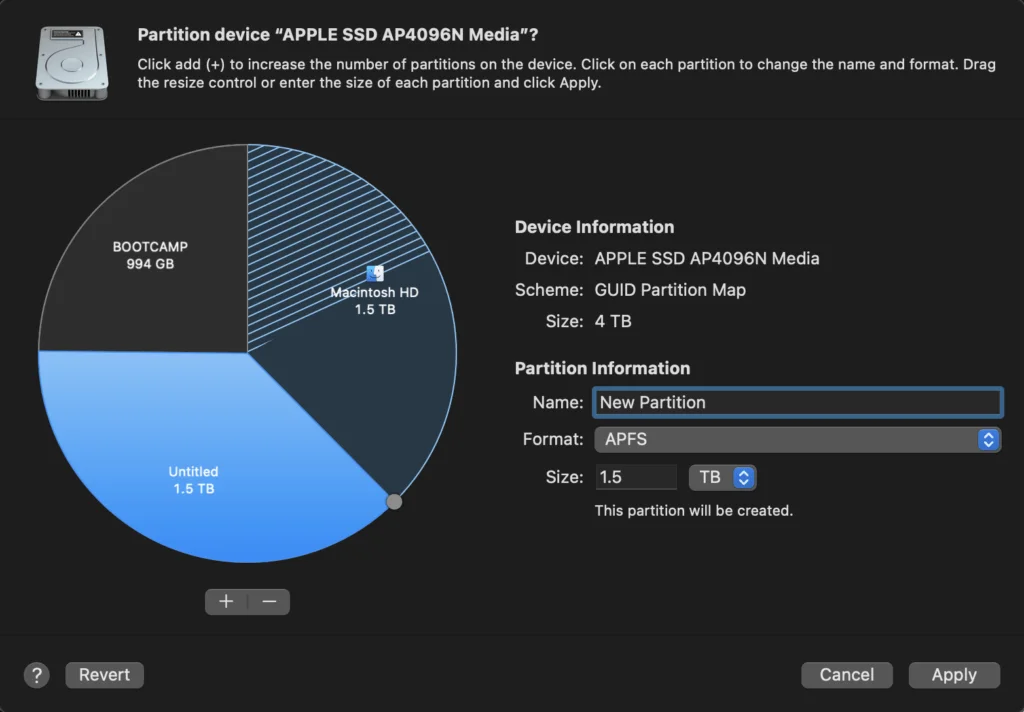Click the Size field showing 1.5
The image size is (1024, 712).
[636, 477]
